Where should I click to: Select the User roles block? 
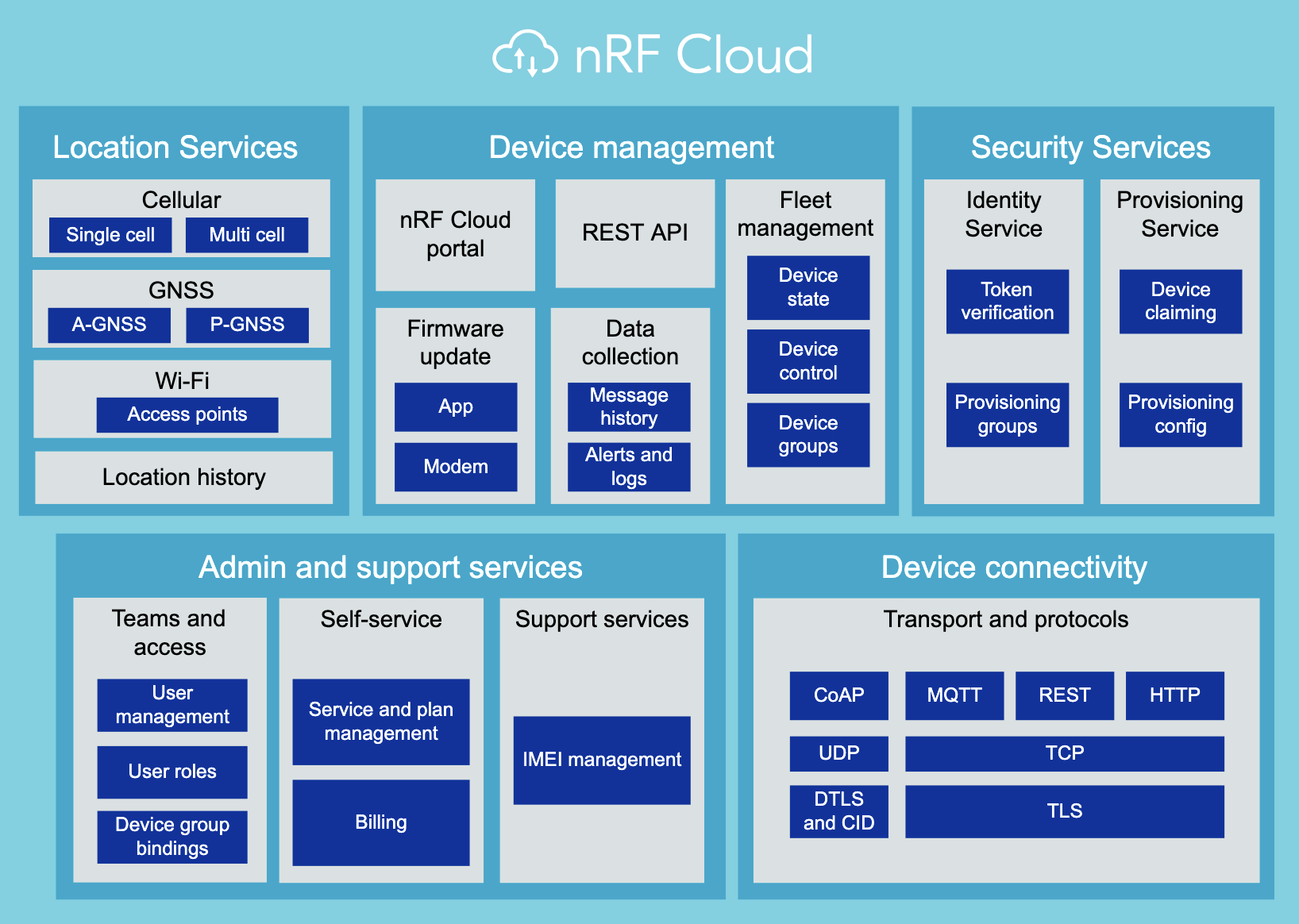click(x=172, y=772)
